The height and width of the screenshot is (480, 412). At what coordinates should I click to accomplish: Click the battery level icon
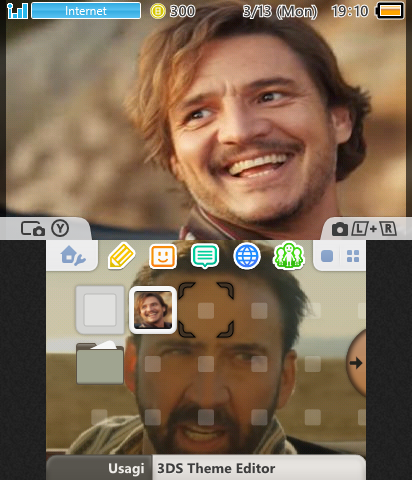coord(390,11)
